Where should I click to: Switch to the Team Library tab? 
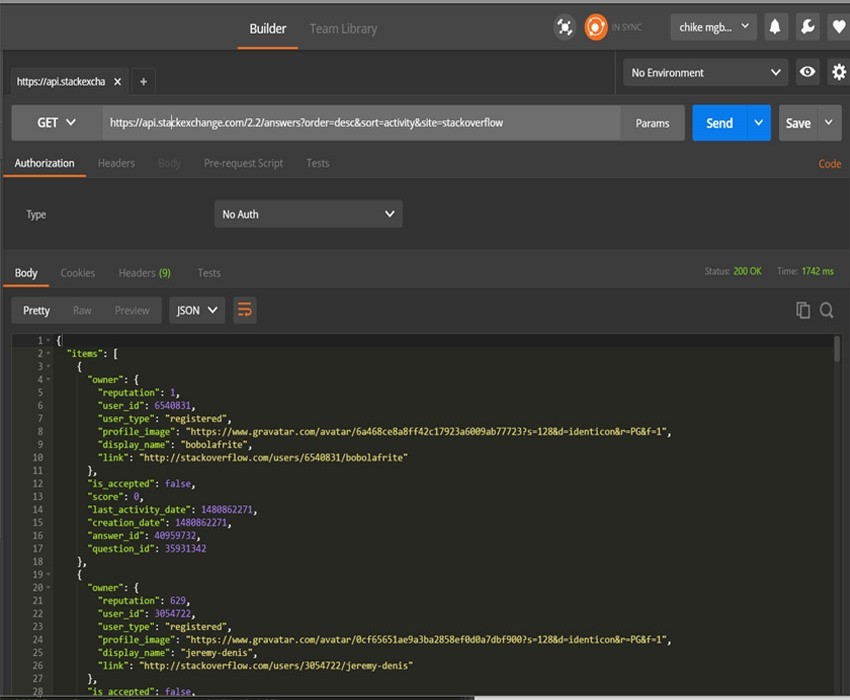tap(343, 29)
